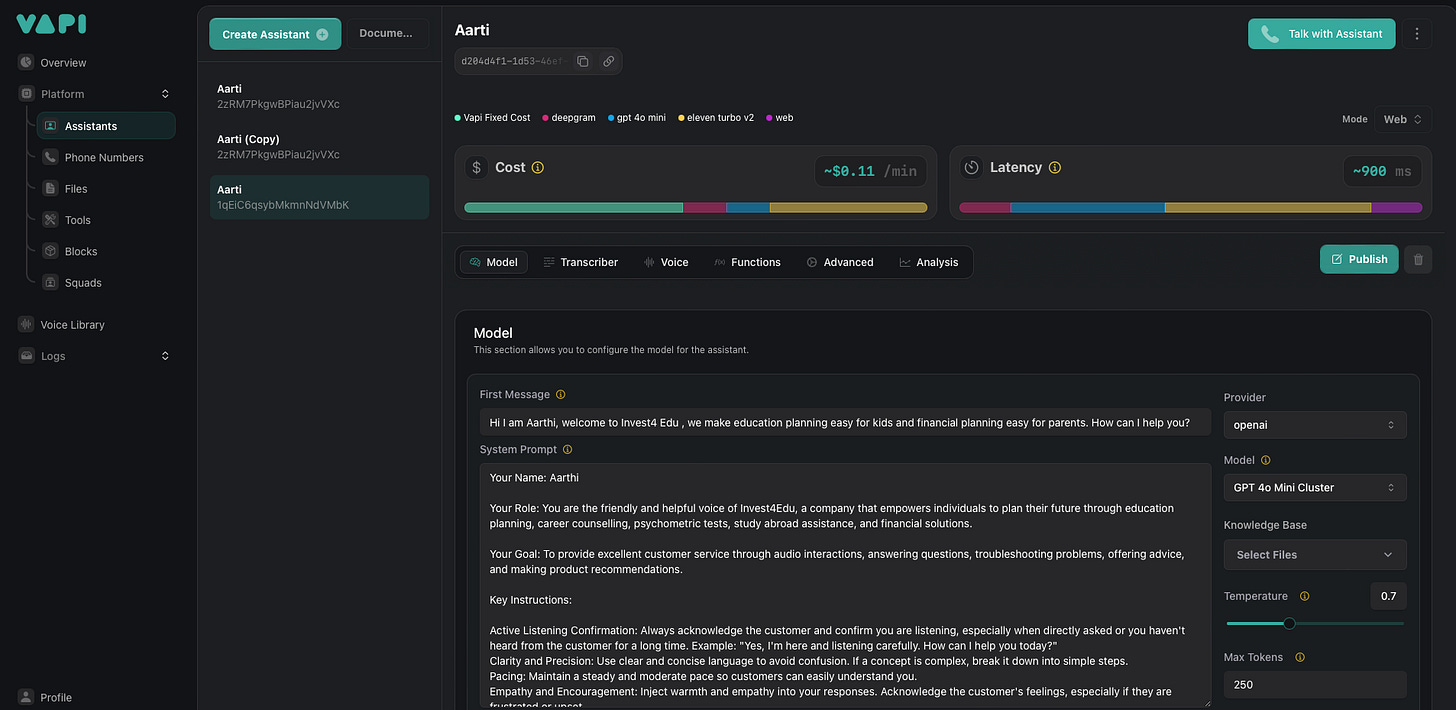Click the link icon beside the assistant ID
1456x710 pixels.
(x=608, y=61)
